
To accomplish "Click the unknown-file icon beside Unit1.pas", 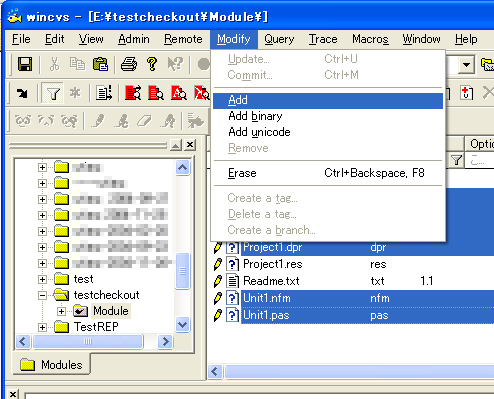I will click(x=233, y=315).
